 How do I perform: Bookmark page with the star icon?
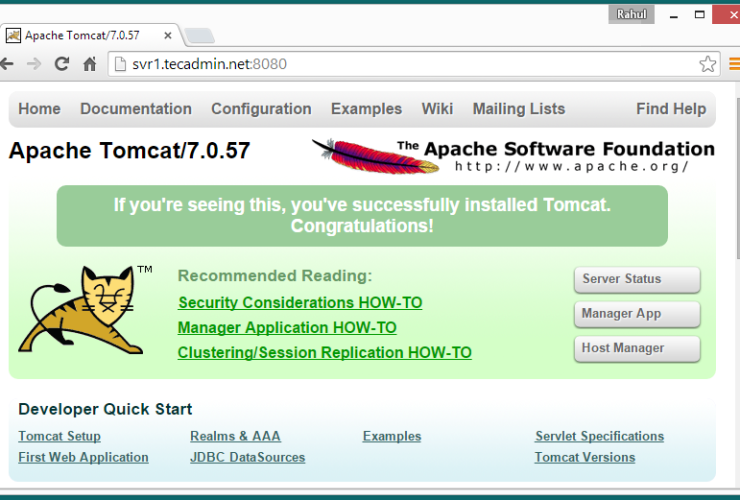(708, 64)
